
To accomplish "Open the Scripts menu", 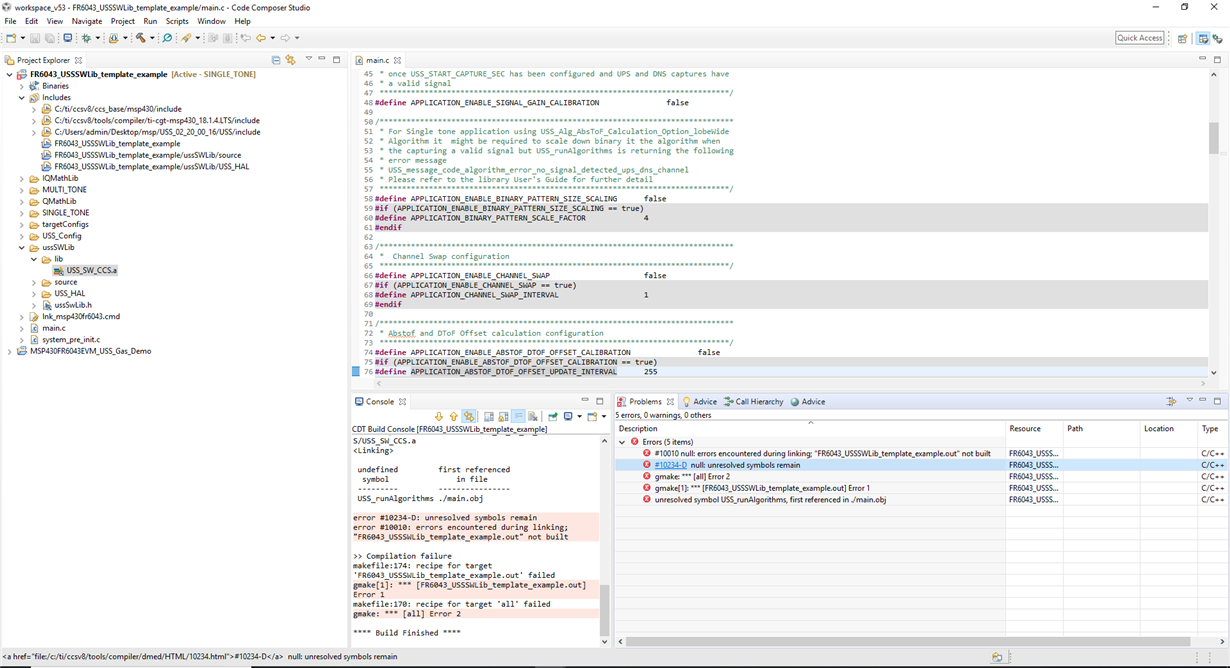I will tap(177, 21).
